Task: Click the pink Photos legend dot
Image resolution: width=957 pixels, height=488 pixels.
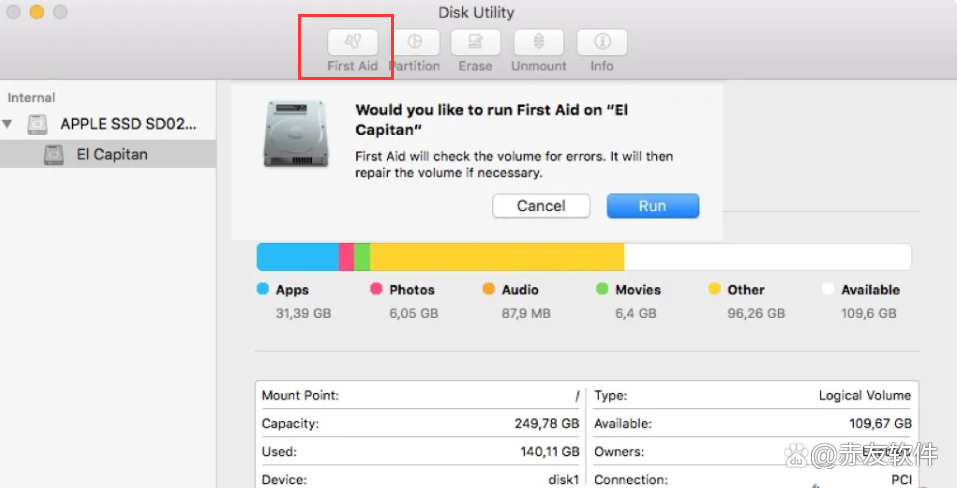Action: tap(376, 289)
